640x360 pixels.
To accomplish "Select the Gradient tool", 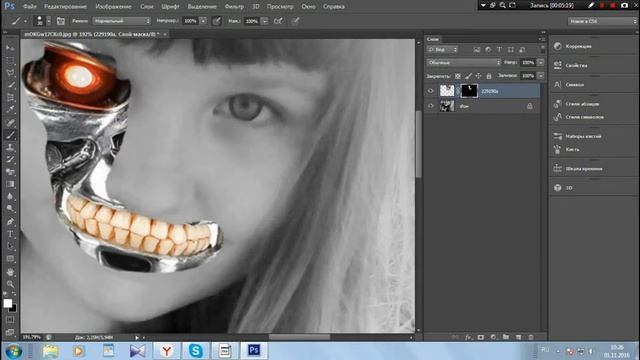I will click(10, 184).
